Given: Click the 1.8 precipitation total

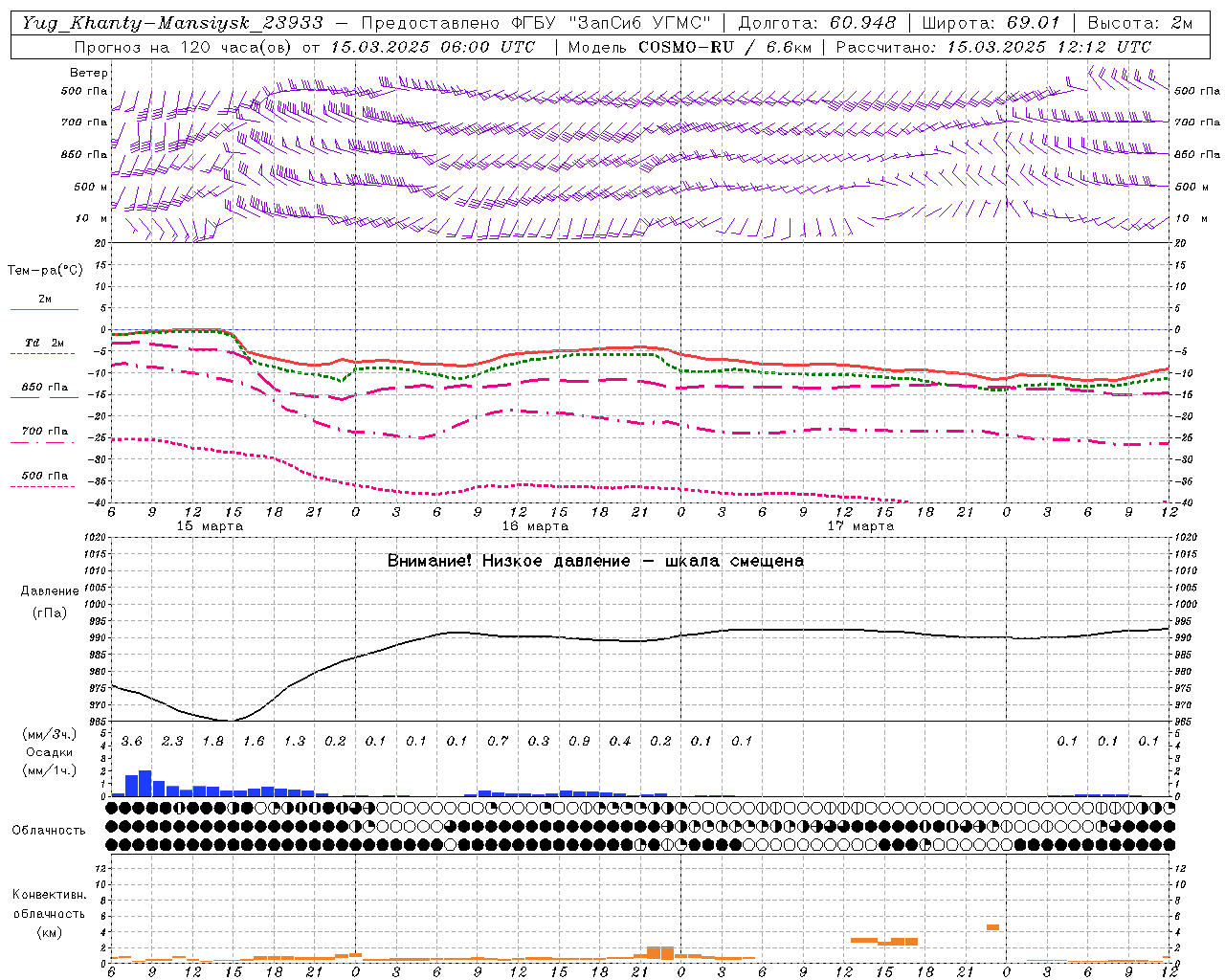Looking at the screenshot, I should (212, 742).
